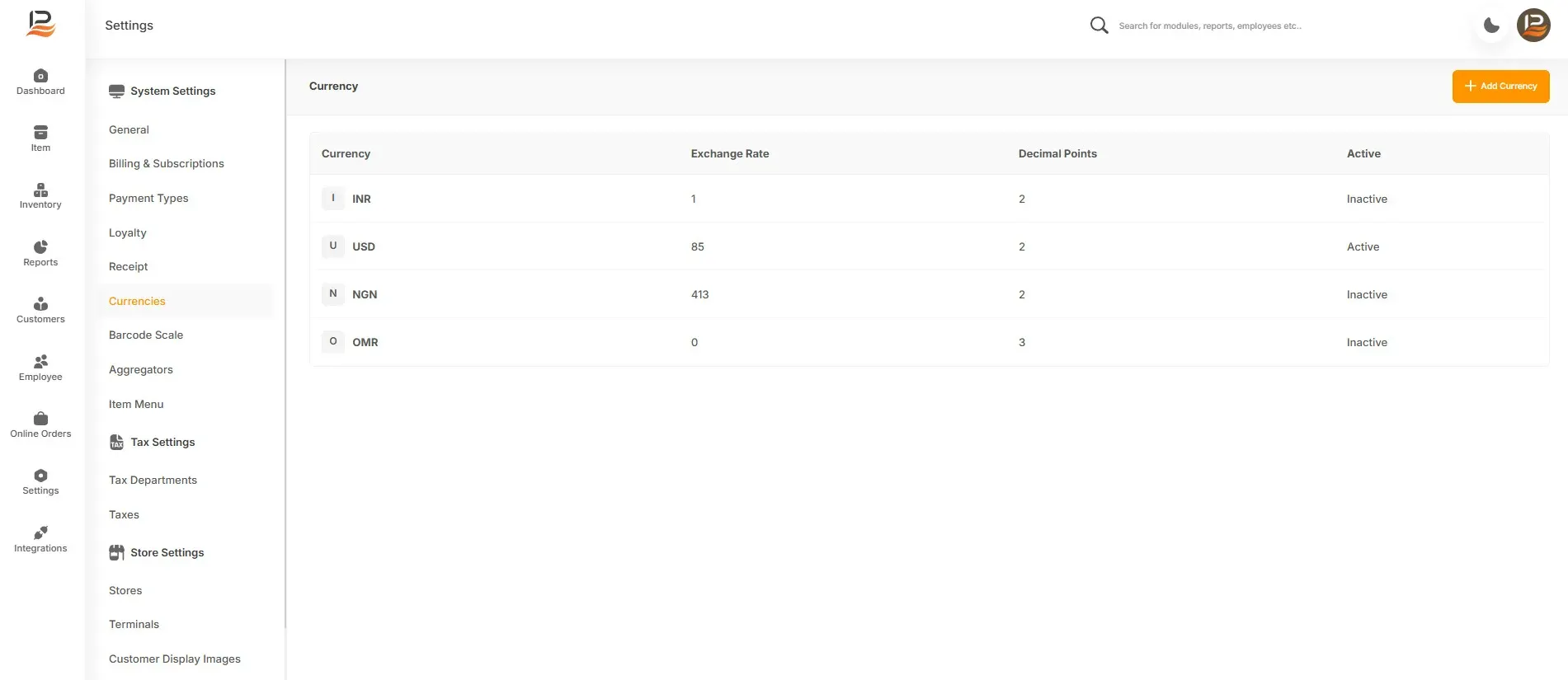The image size is (1568, 680).
Task: Open Reports pie chart icon
Action: click(40, 247)
